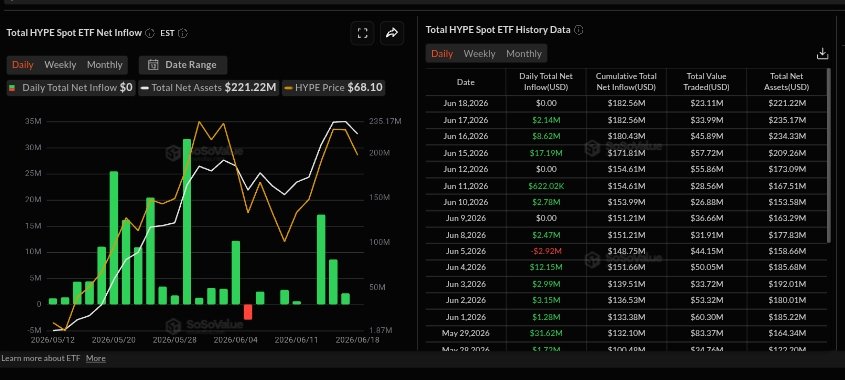Click the $83.37M value traded cell
845x380 pixels.
click(707, 334)
